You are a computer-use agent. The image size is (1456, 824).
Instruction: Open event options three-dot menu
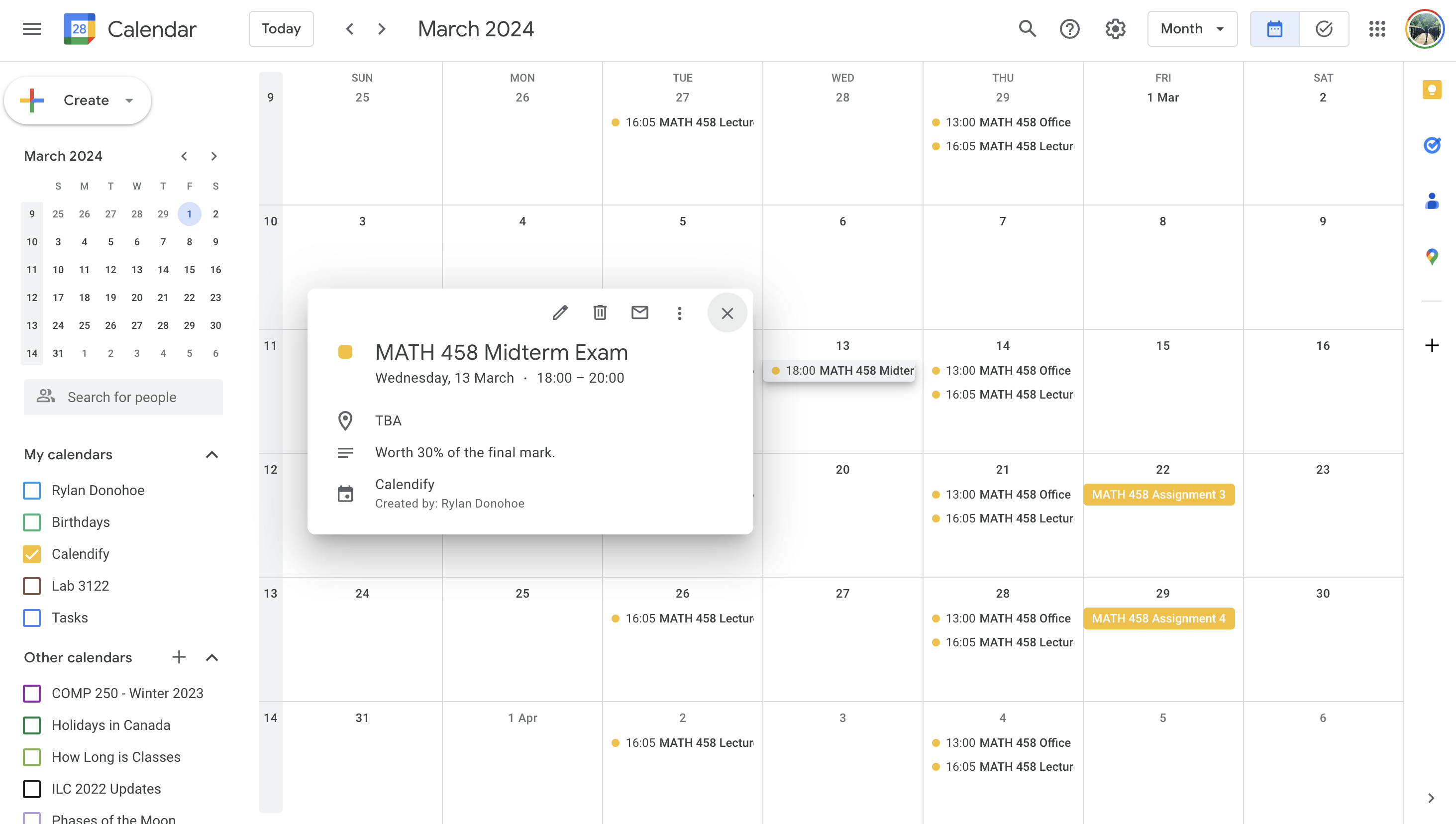(679, 313)
